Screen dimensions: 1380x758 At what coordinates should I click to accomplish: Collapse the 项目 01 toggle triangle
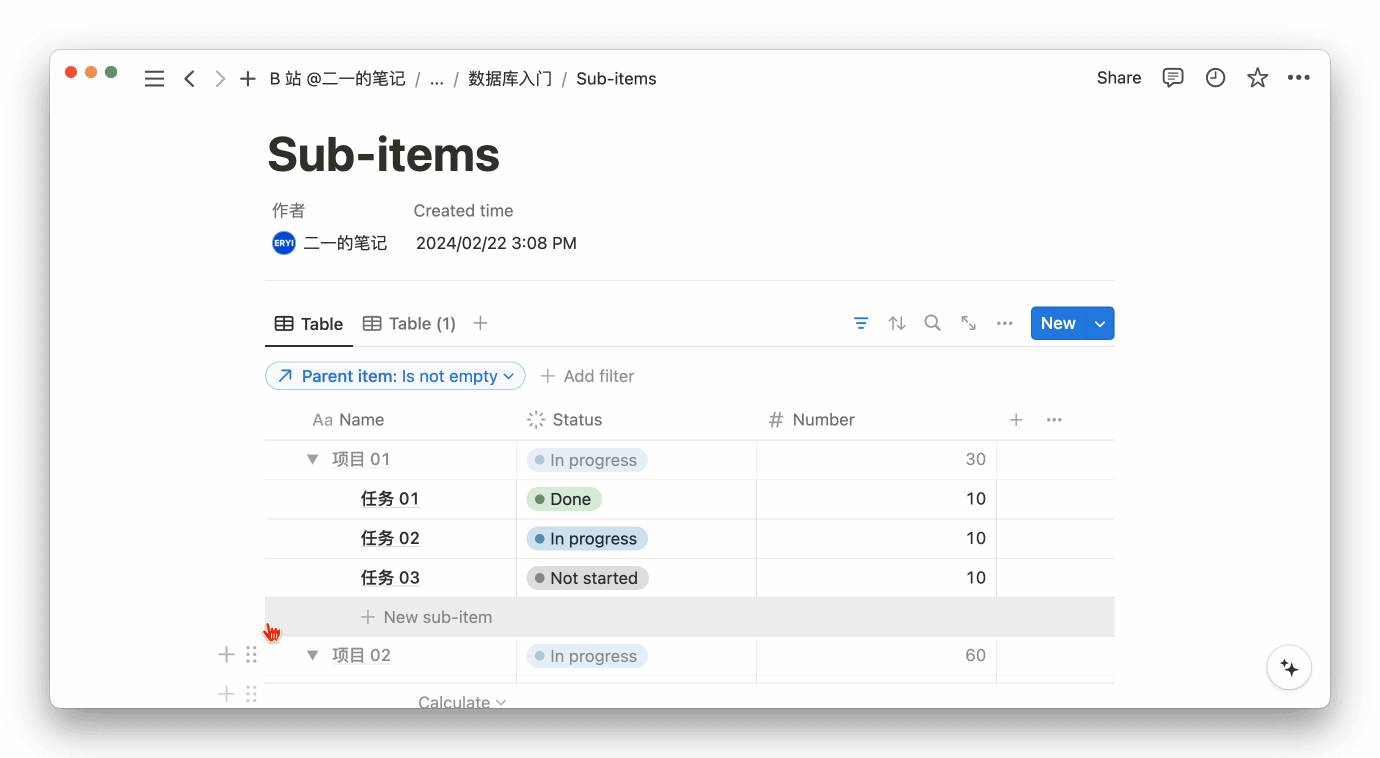pyautogui.click(x=312, y=459)
